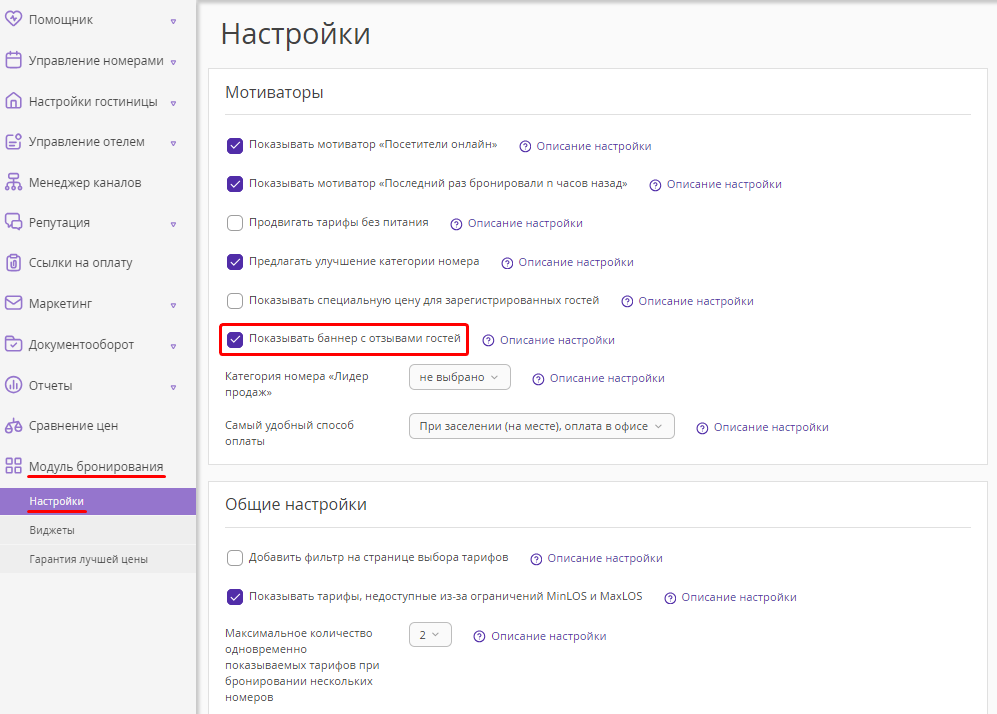The width and height of the screenshot is (997, 714).
Task: Uncheck Показывать мотиватор «Посетители онлайн»
Action: coord(235,146)
